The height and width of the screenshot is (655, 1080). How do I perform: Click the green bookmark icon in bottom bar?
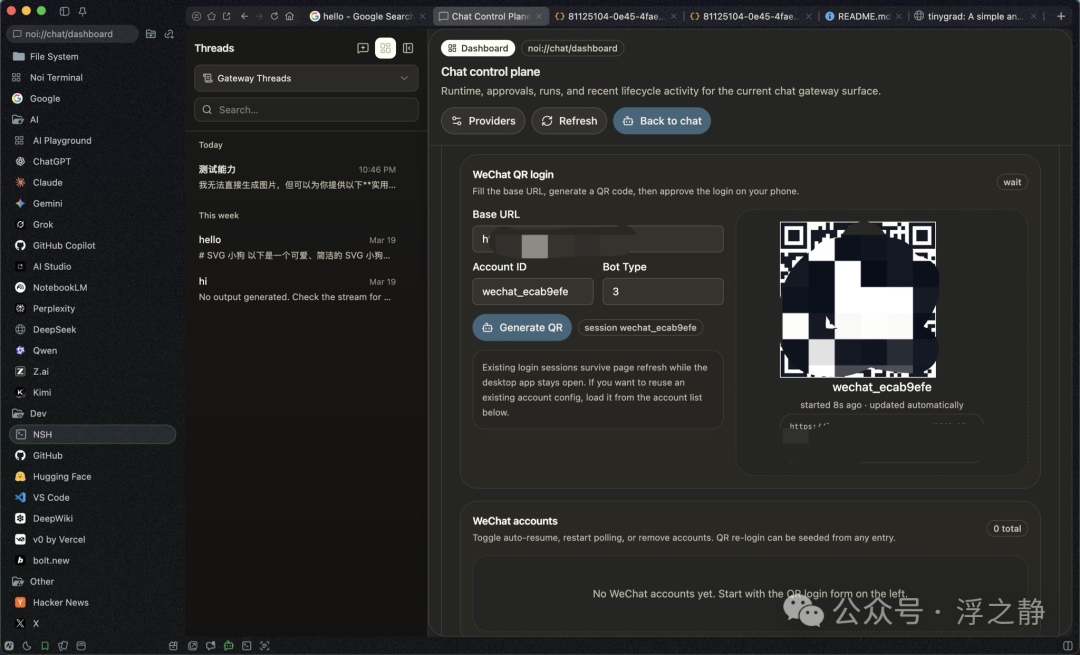[45, 646]
